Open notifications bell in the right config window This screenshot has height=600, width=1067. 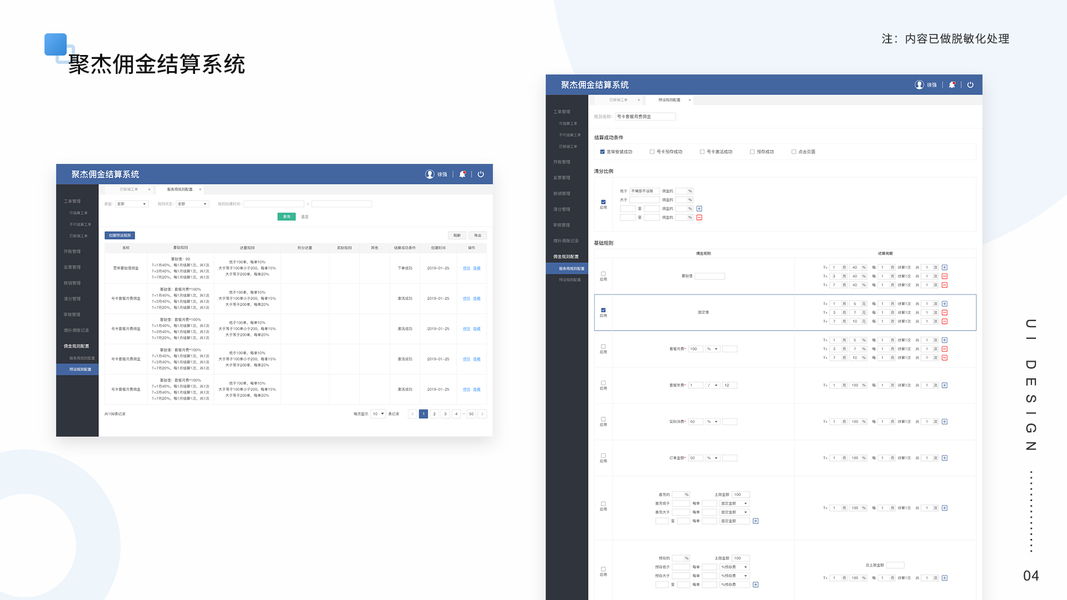click(x=952, y=85)
